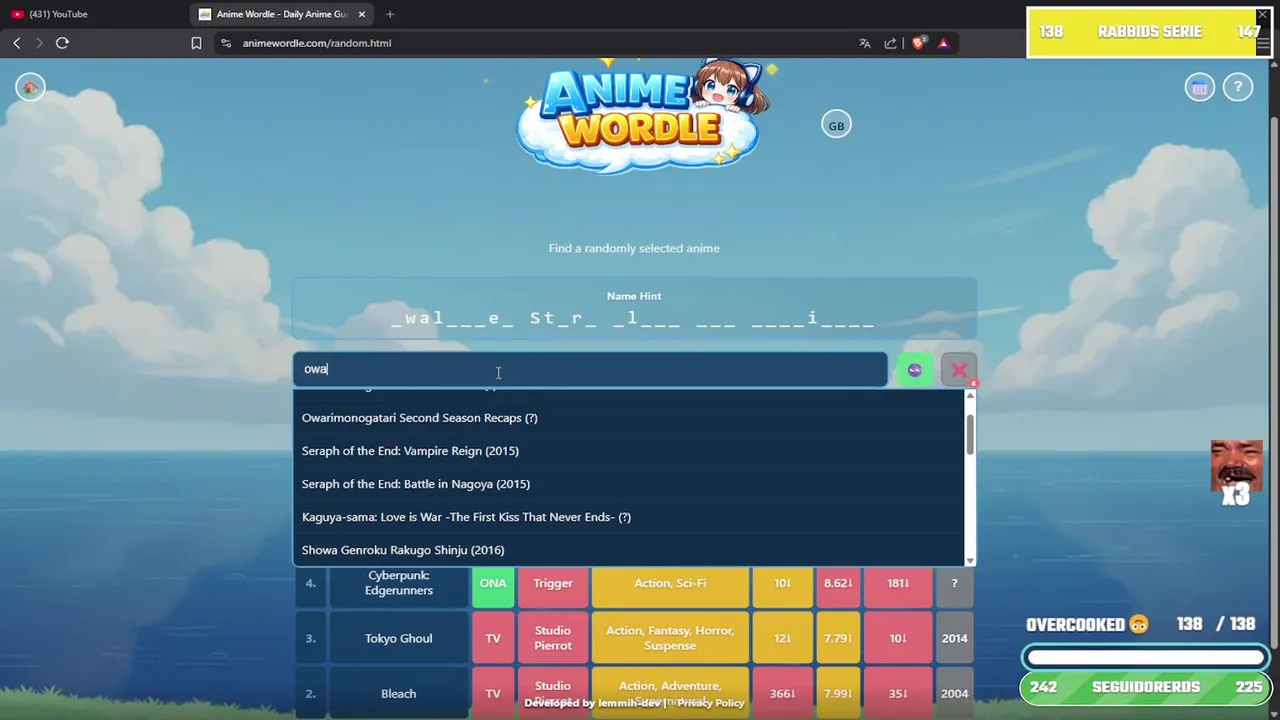The height and width of the screenshot is (720, 1280).
Task: Click the 7.79 score cell
Action: (838, 638)
